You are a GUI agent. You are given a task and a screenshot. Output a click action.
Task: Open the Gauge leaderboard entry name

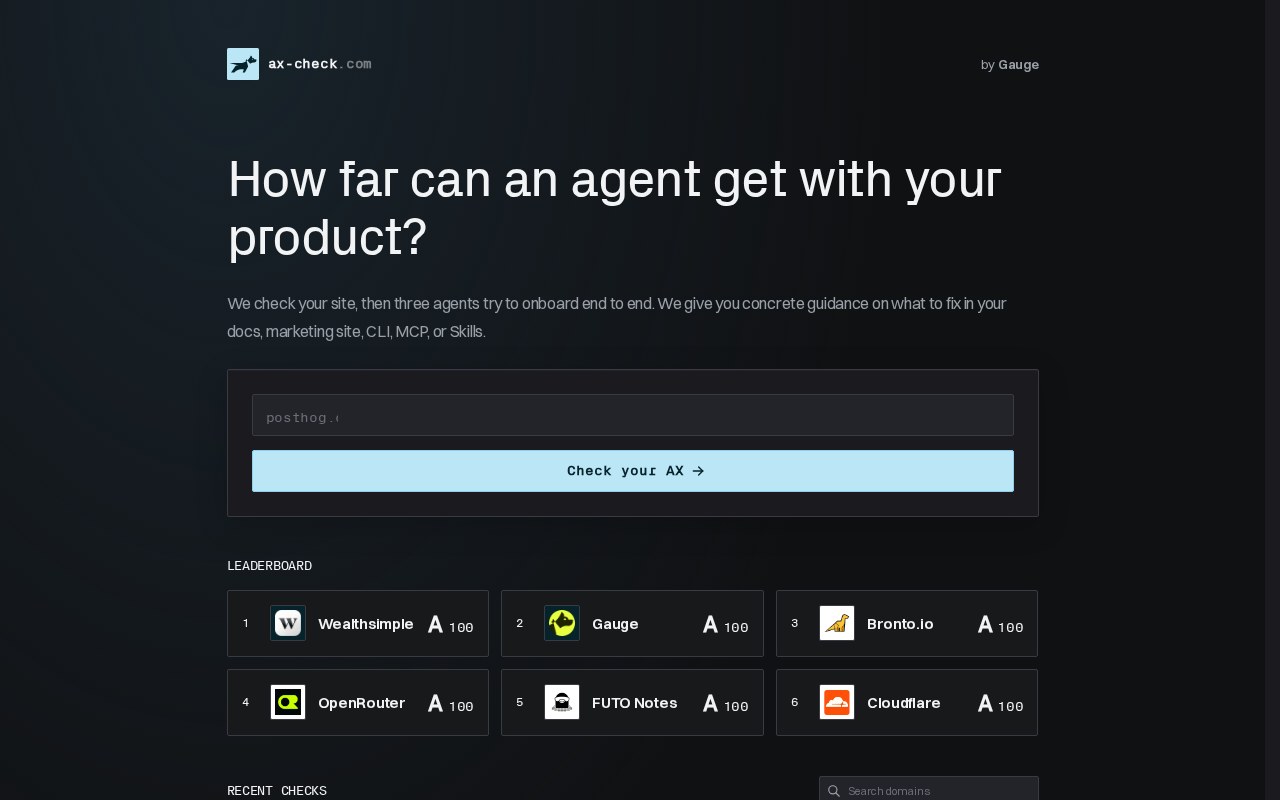coord(615,624)
